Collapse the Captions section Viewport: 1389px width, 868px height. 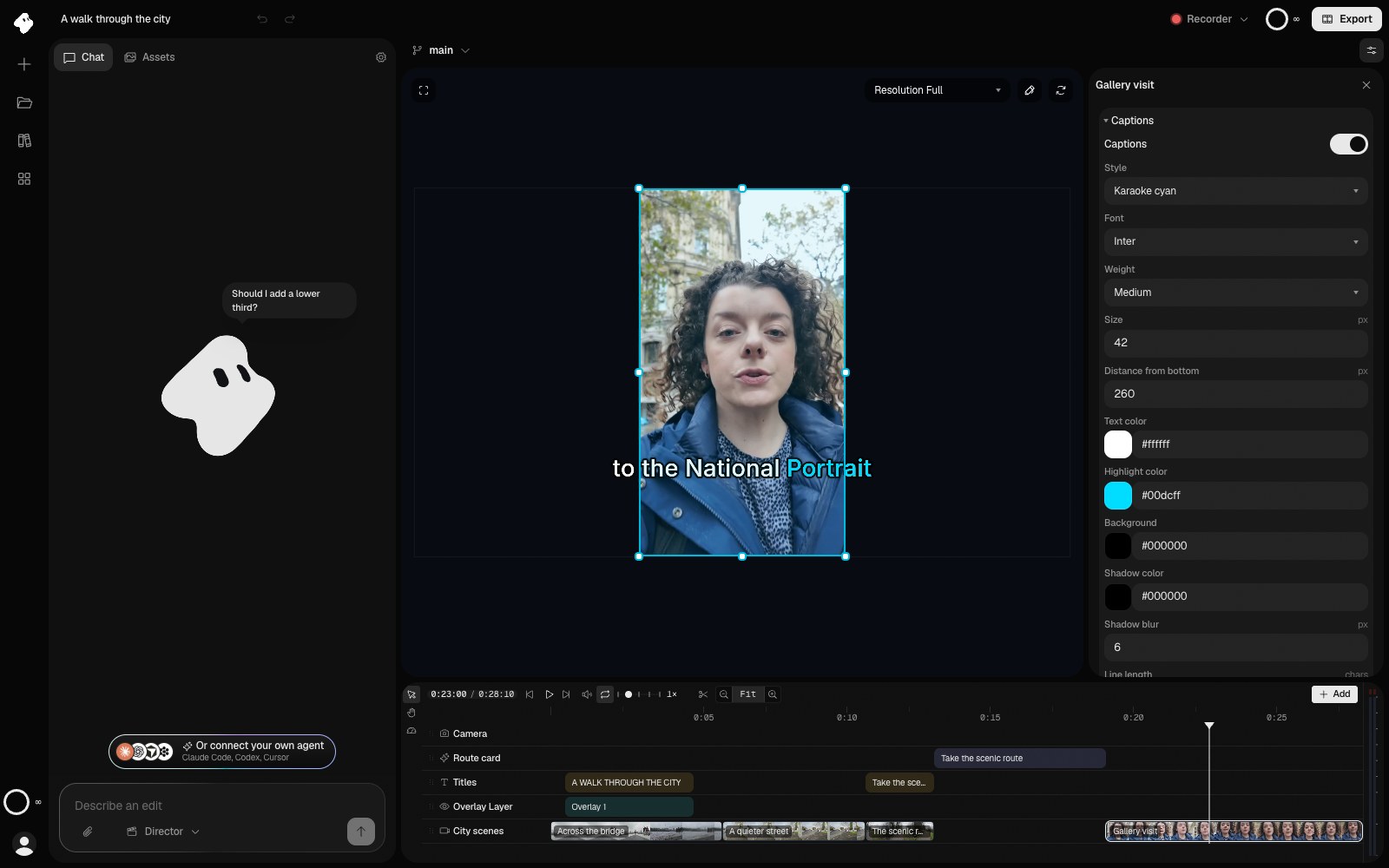[1129, 121]
